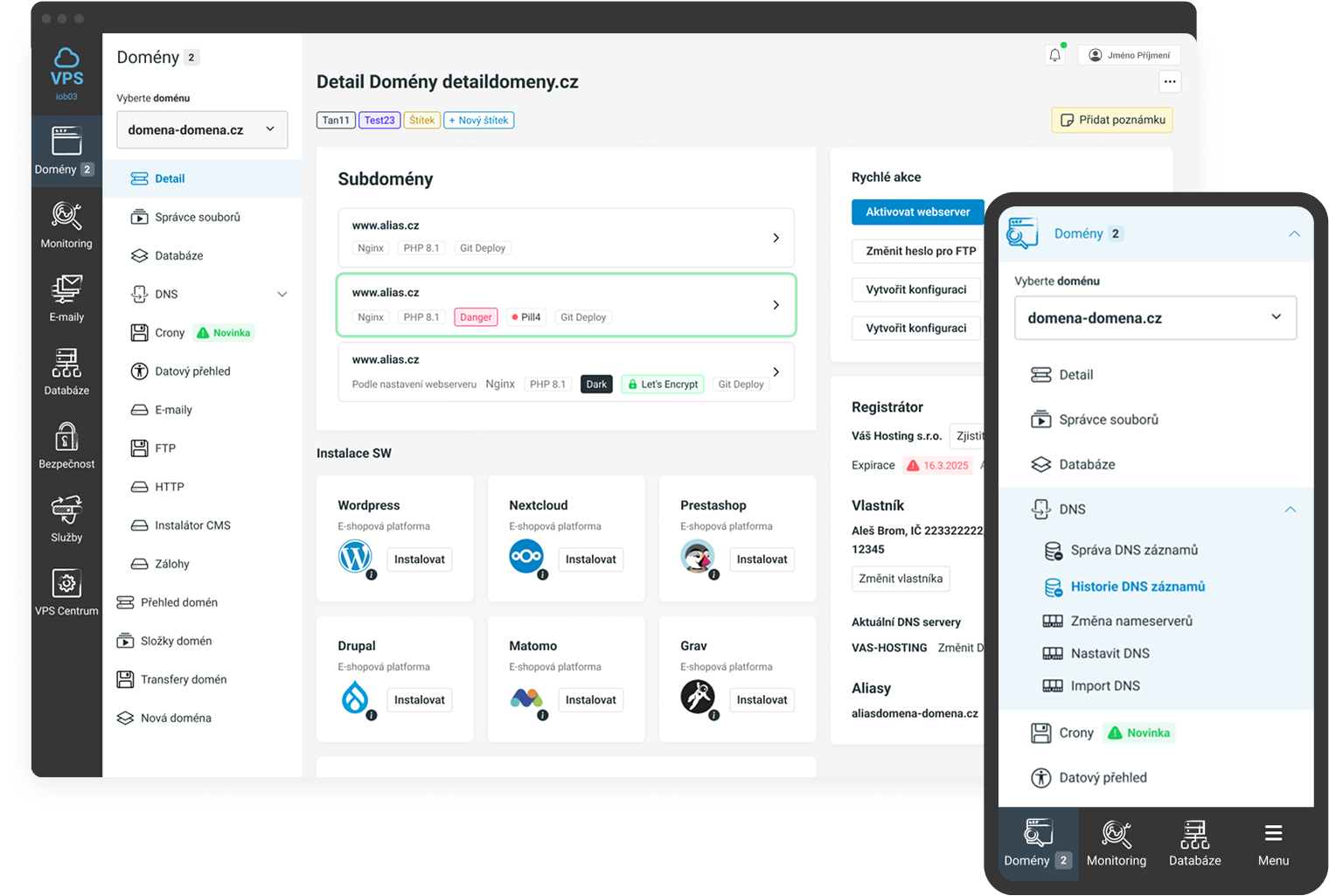Go to Bezpečnost in the left sidebar
Screen dimensions: 1329x896
pos(66,445)
